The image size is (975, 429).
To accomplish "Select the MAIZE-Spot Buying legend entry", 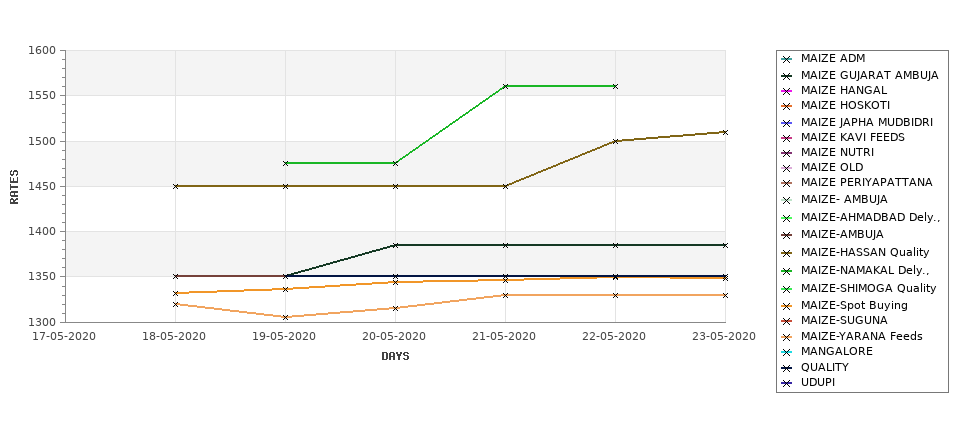I will point(854,305).
